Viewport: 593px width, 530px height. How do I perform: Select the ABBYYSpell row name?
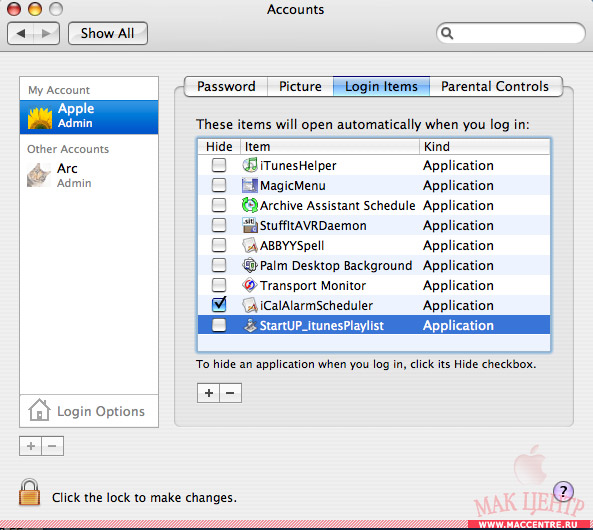292,246
